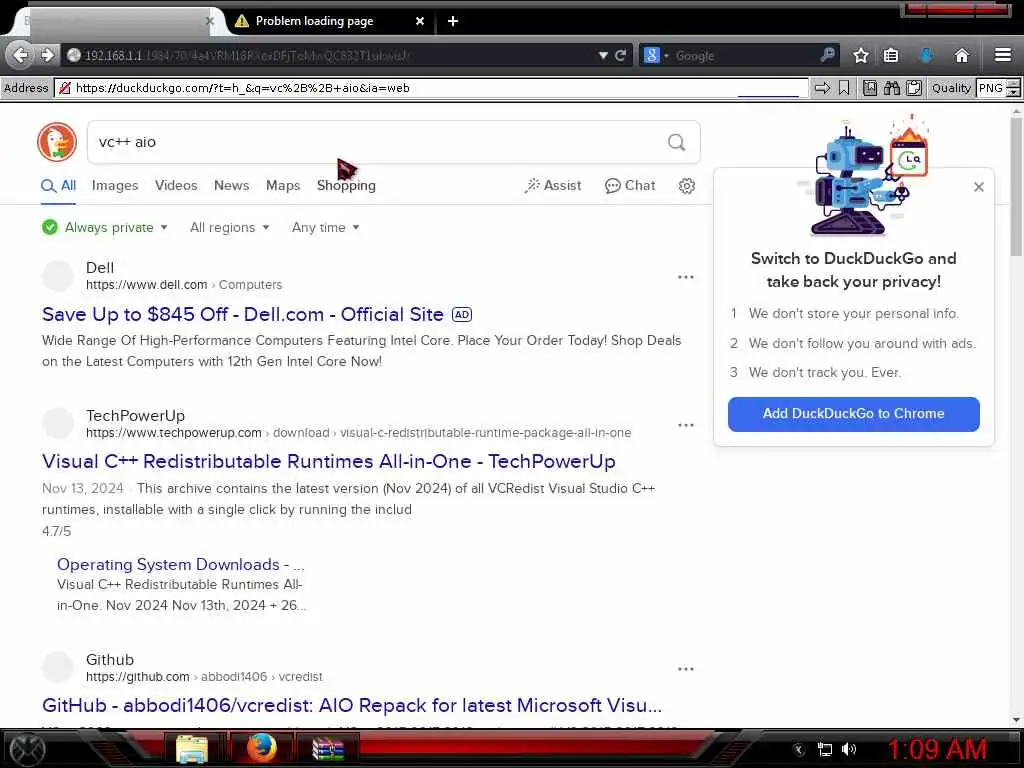This screenshot has height=768, width=1024.
Task: Click the page snapshot icon left of binoculars
Action: tap(870, 88)
